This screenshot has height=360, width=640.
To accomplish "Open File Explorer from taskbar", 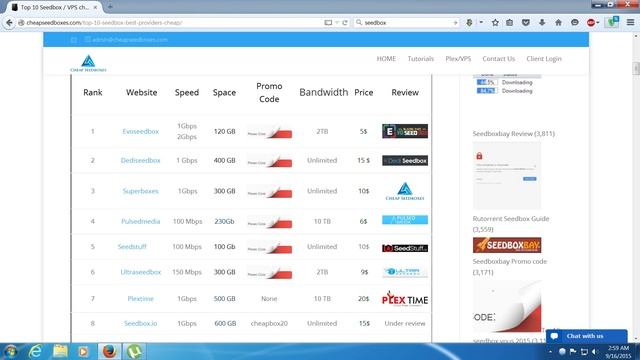I will 60,351.
